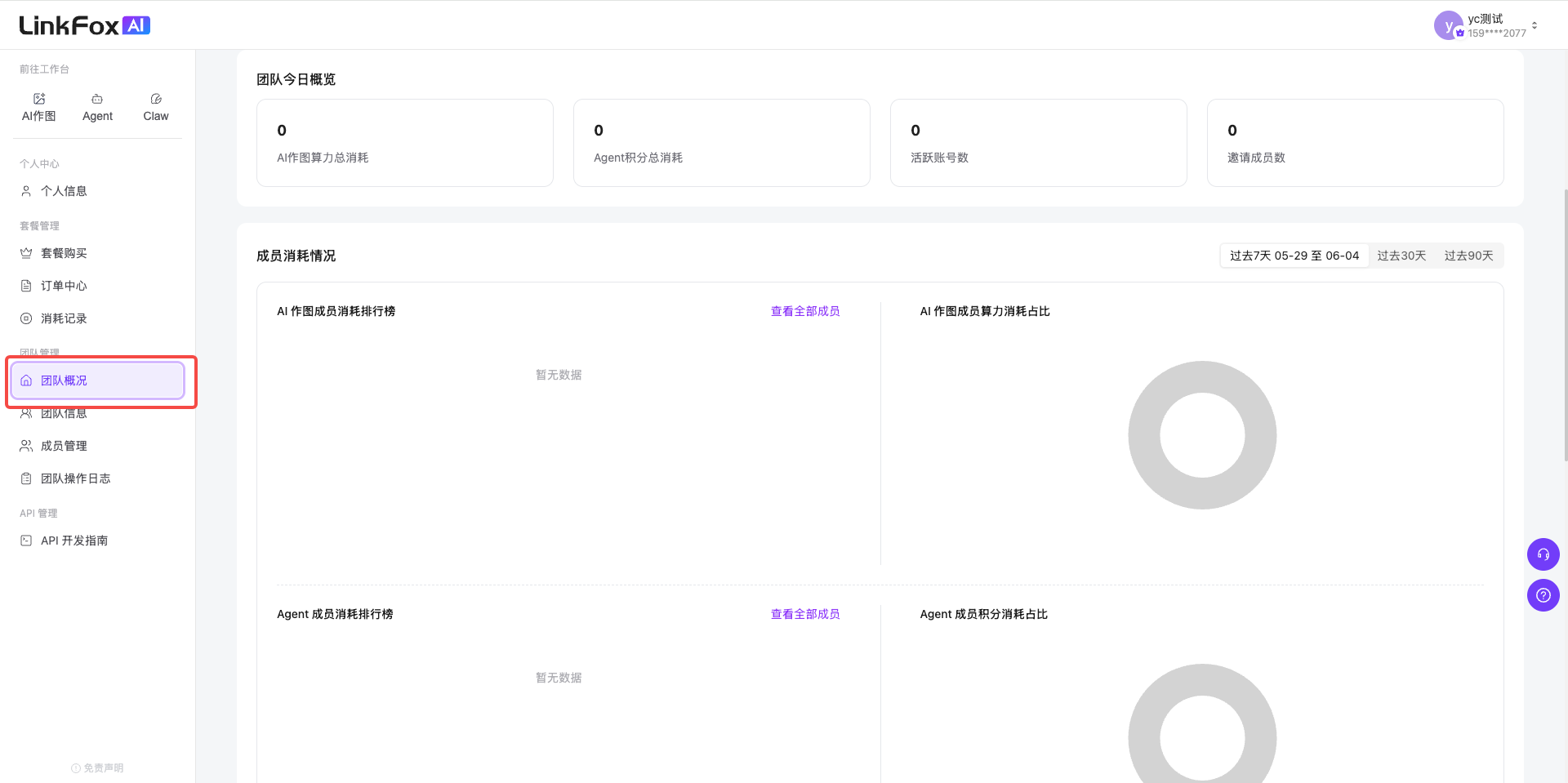Click the 邀请成员数 card
Viewport: 1568px width, 783px height.
pos(1356,143)
